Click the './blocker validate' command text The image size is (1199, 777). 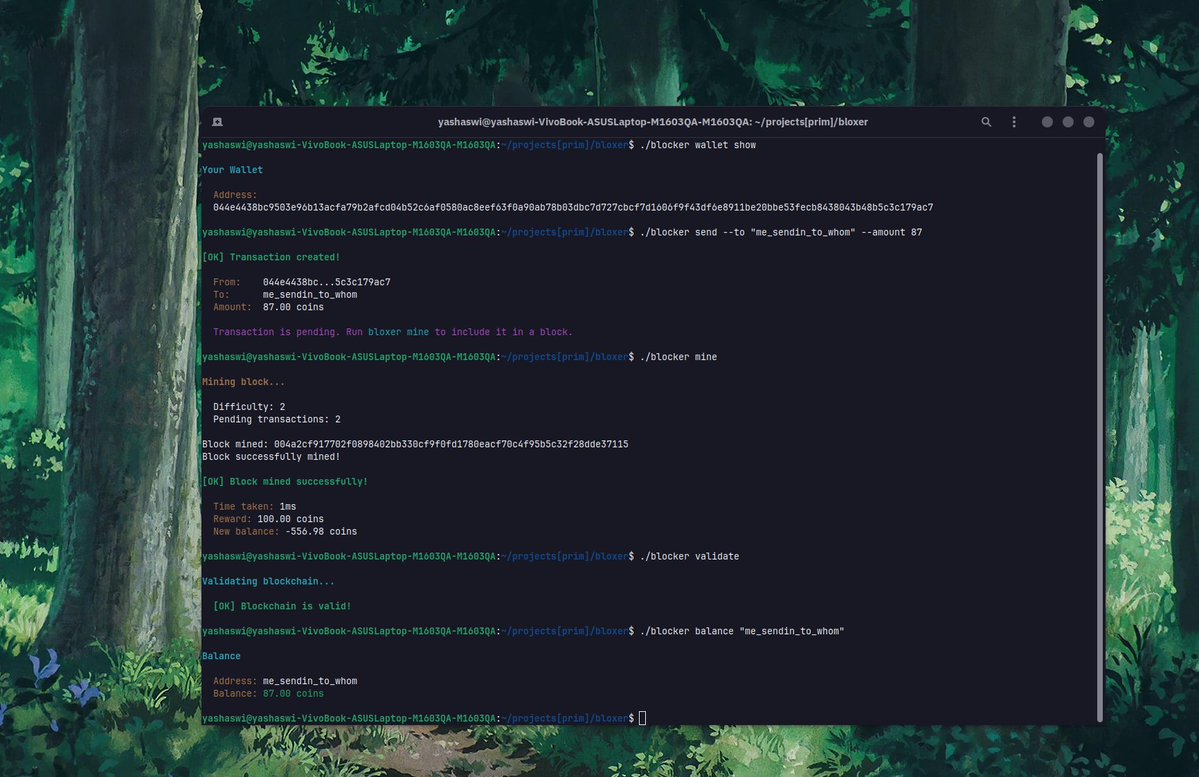pyautogui.click(x=692, y=555)
